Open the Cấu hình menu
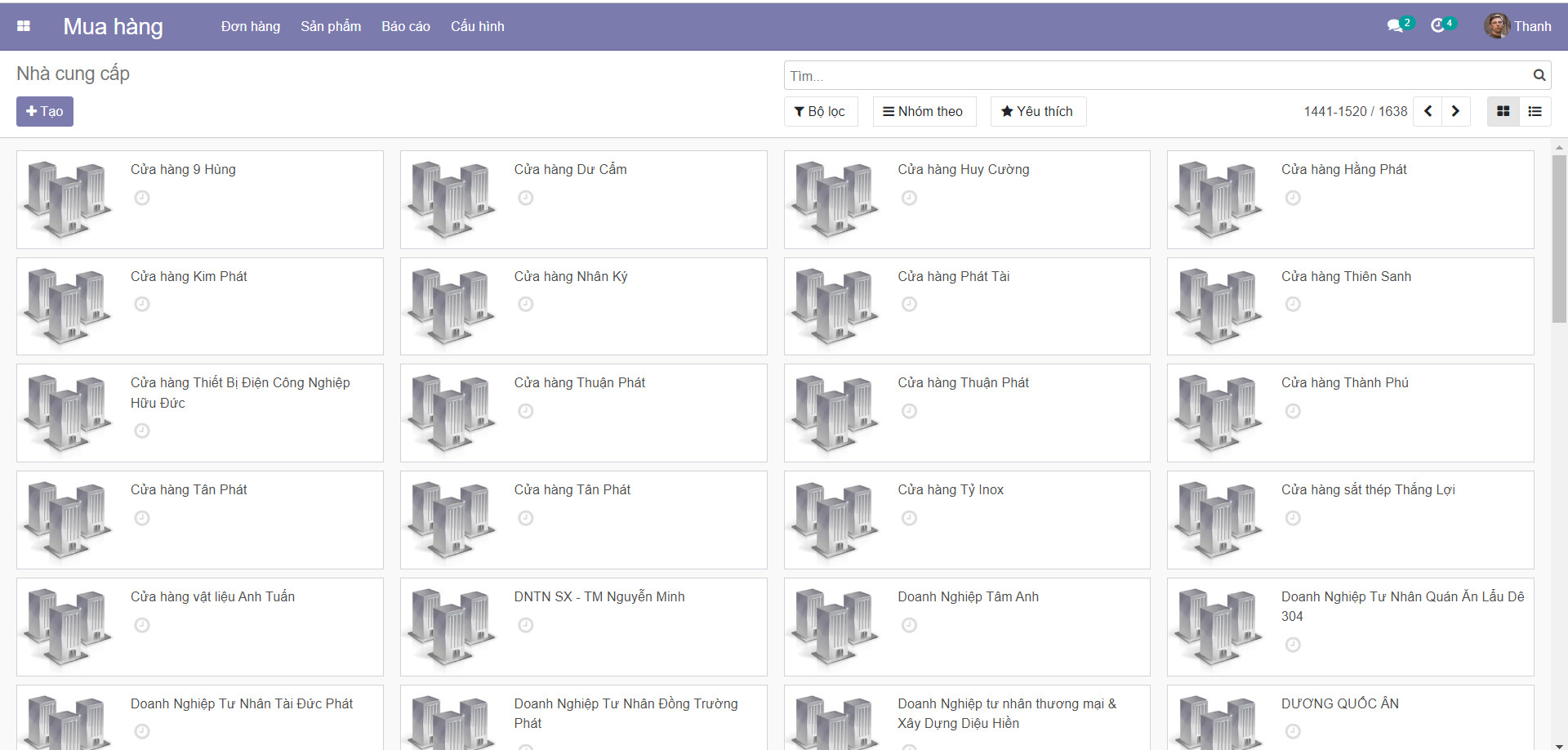 tap(477, 26)
